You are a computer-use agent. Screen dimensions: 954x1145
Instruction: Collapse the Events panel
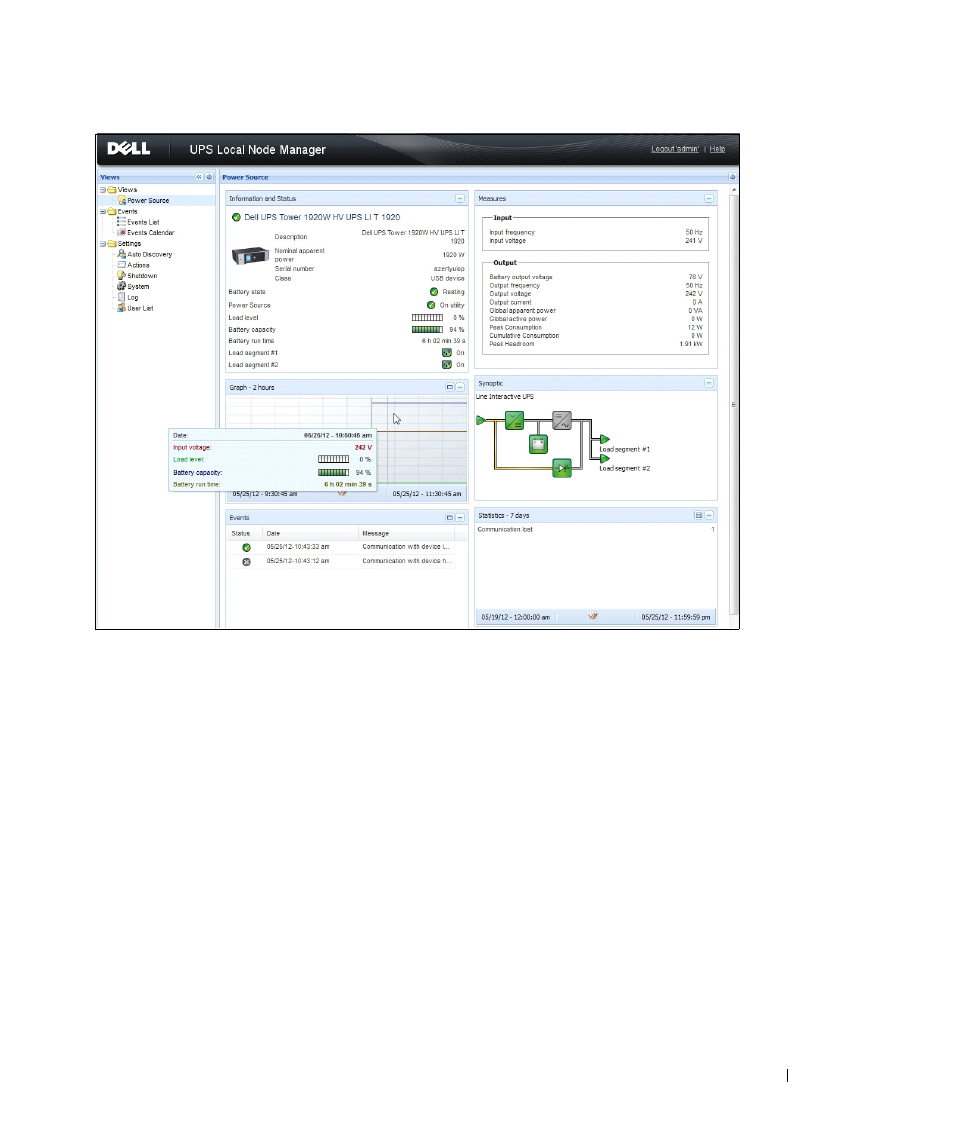459,517
